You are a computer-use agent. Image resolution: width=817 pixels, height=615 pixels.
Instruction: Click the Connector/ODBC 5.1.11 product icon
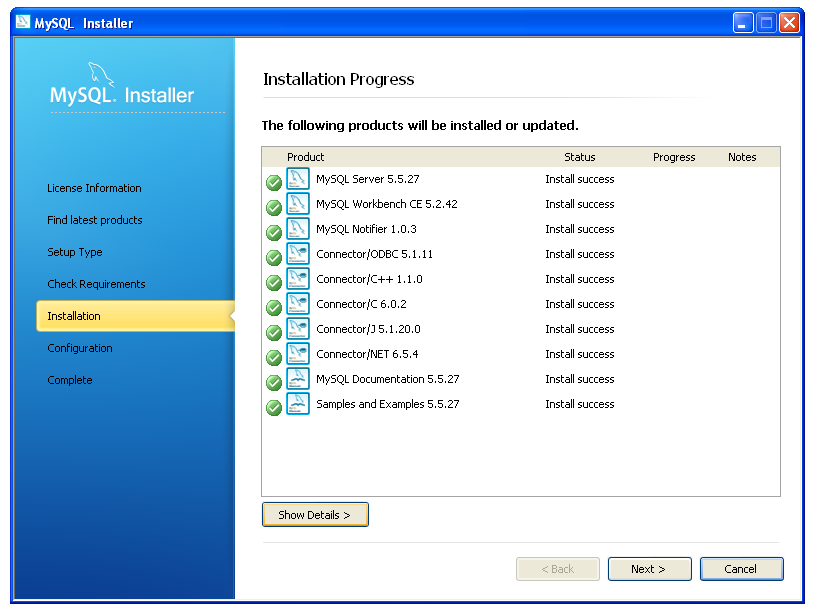tap(298, 253)
